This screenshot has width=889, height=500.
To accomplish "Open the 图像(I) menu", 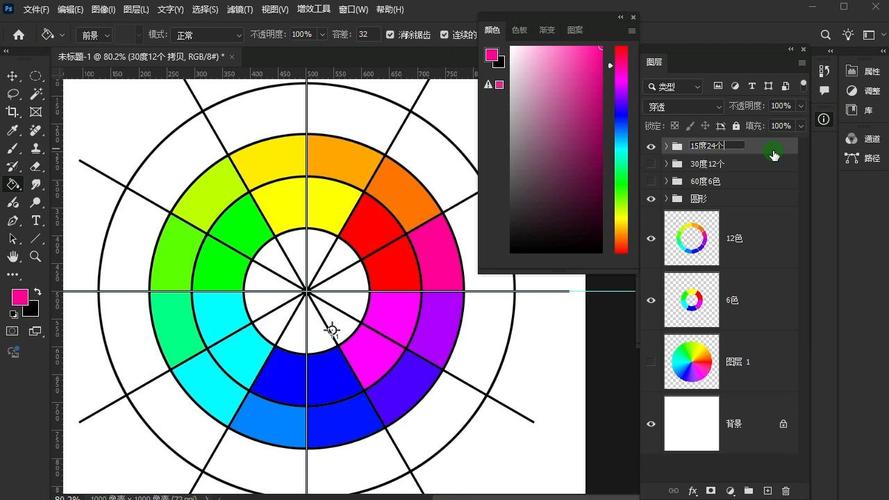I will coord(103,10).
